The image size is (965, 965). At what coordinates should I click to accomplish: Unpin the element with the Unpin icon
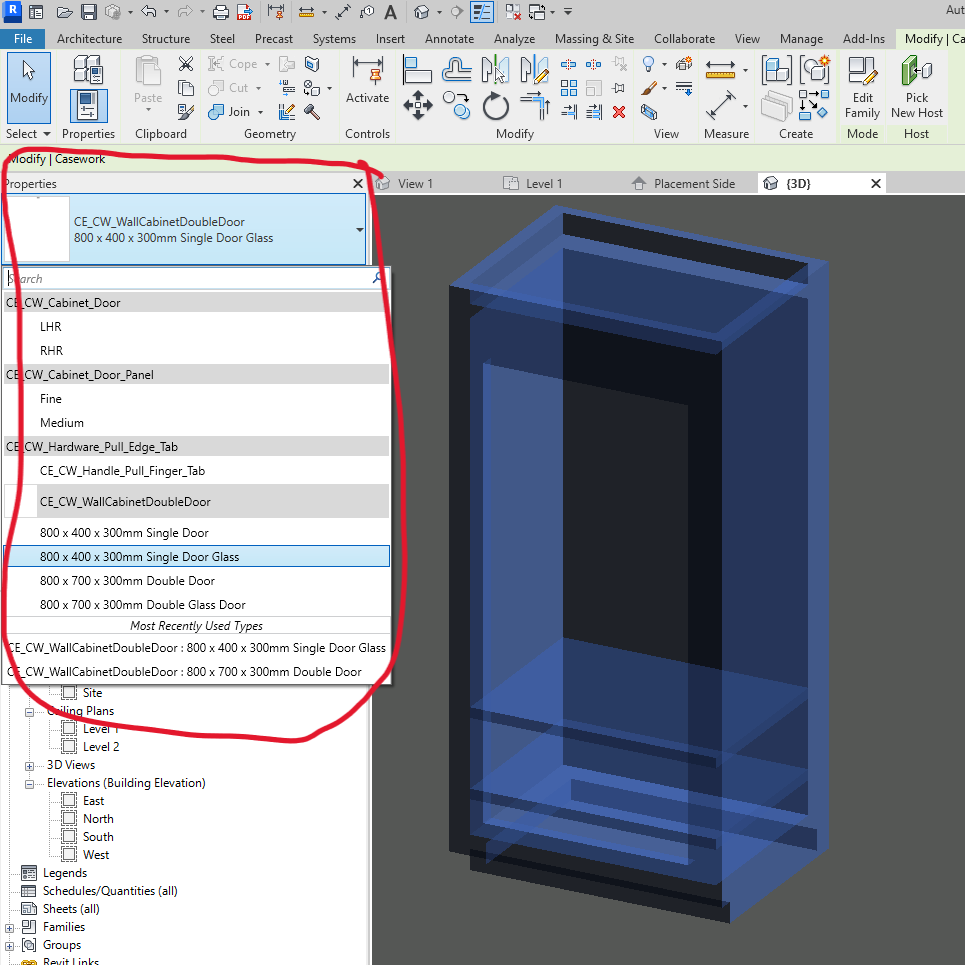tap(620, 64)
